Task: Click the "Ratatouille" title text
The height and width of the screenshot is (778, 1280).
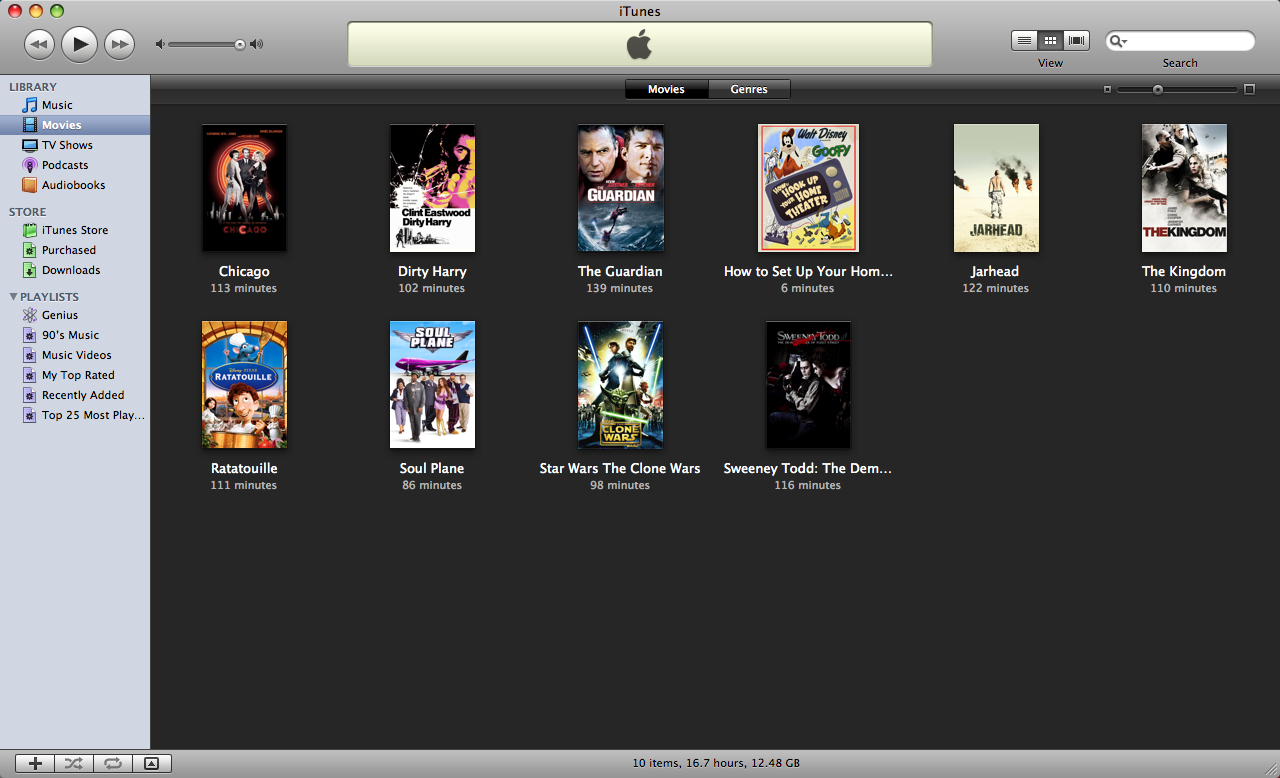Action: 244,468
